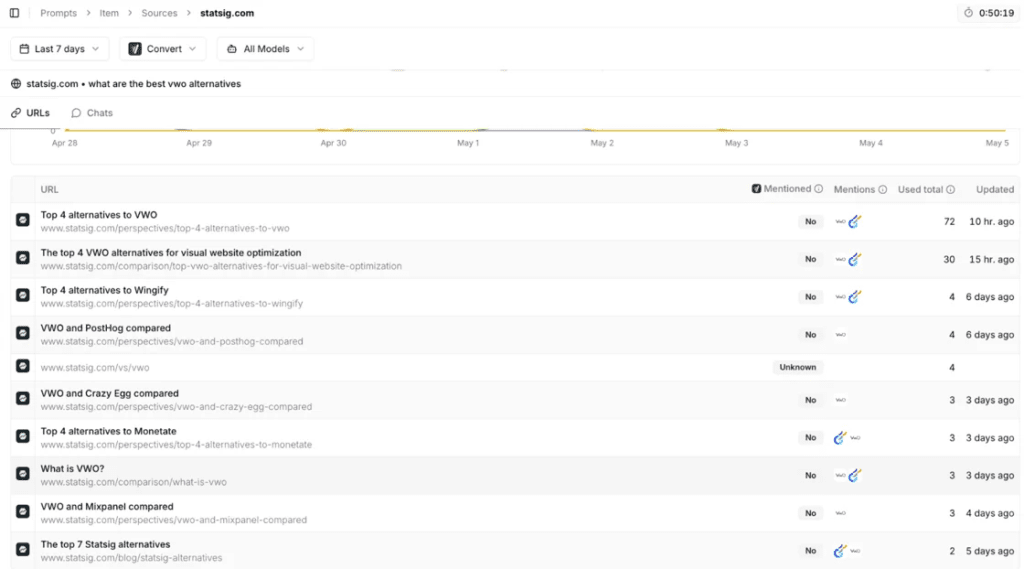The width and height of the screenshot is (1024, 569).
Task: Toggle the sidebar panel icon
Action: [14, 12]
